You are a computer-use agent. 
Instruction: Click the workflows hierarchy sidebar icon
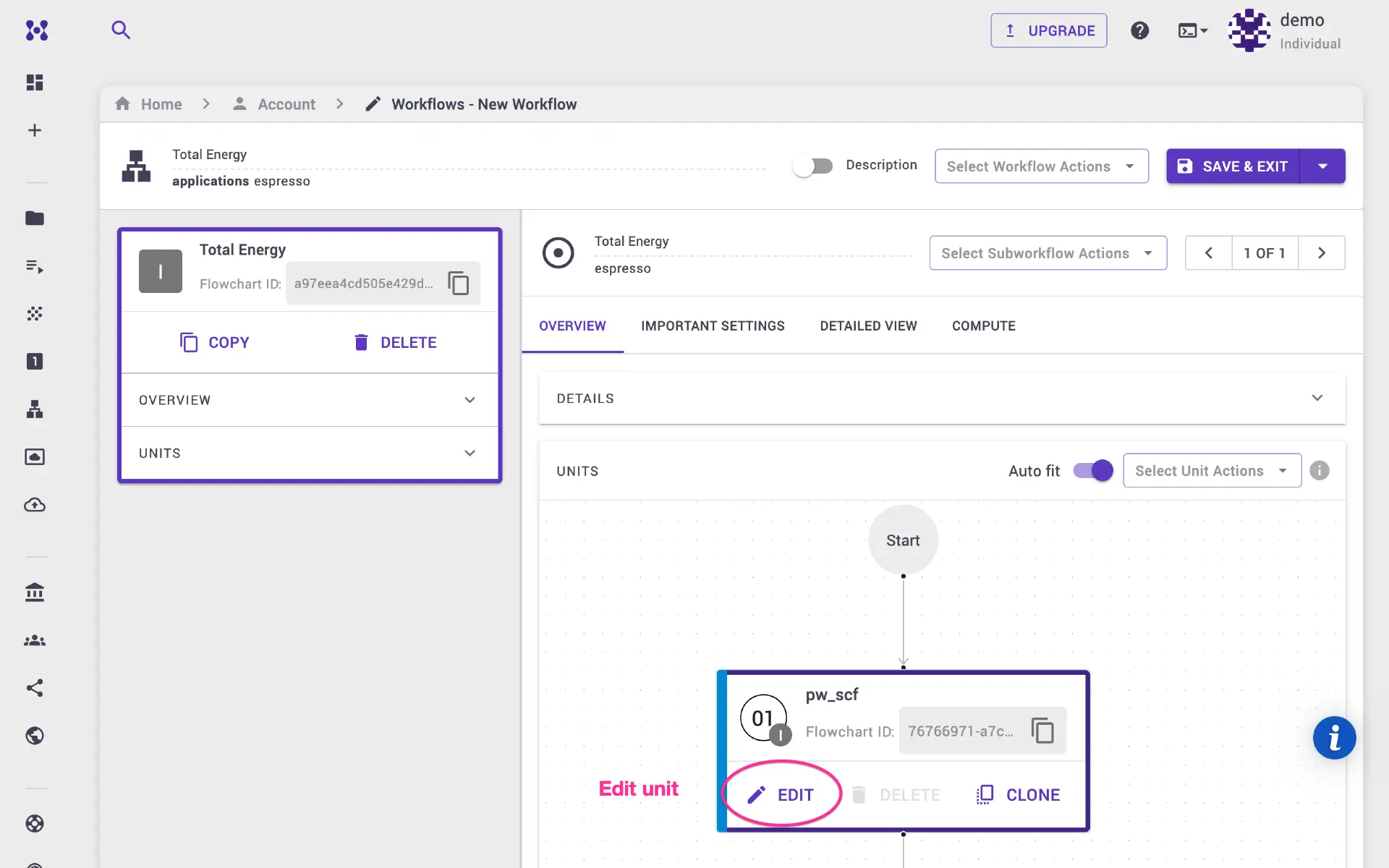[x=35, y=409]
